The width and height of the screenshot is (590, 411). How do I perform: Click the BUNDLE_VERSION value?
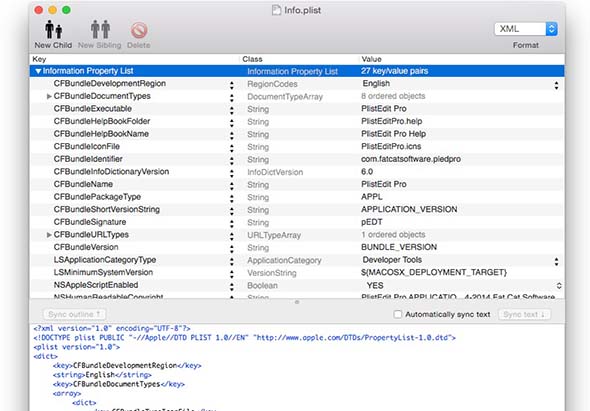[x=399, y=247]
